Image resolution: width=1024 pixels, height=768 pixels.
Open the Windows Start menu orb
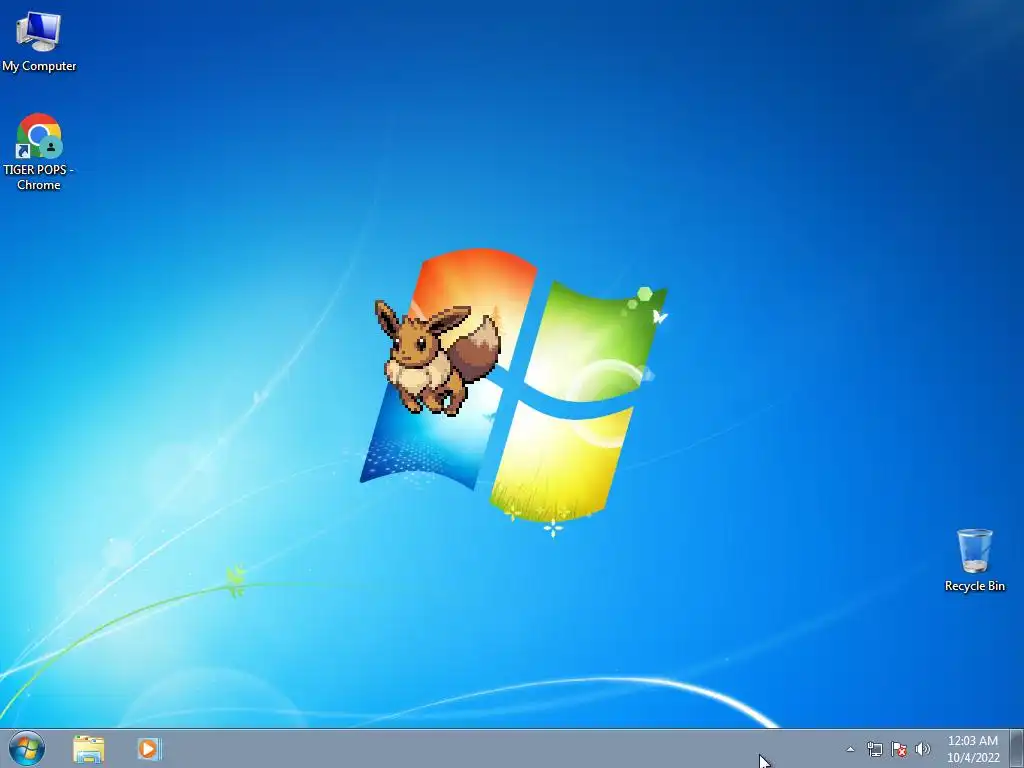(x=27, y=748)
